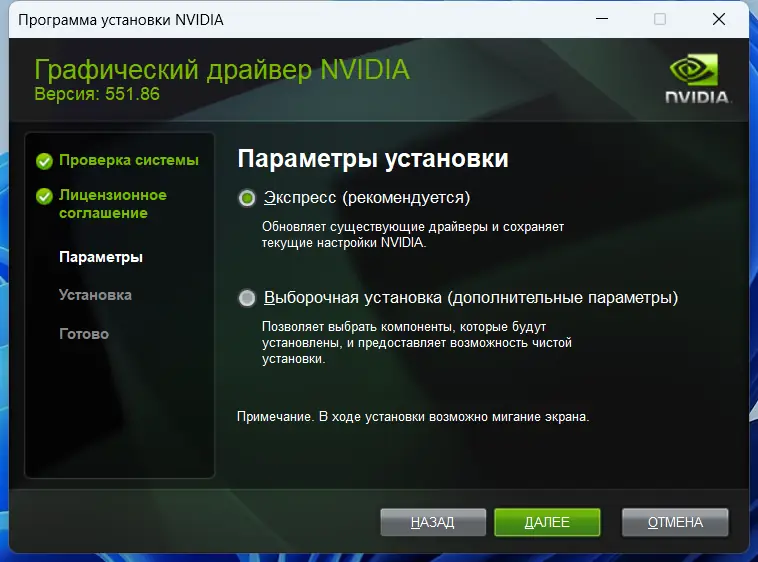Go back with the НАЗАД button
758x562 pixels.
point(433,522)
